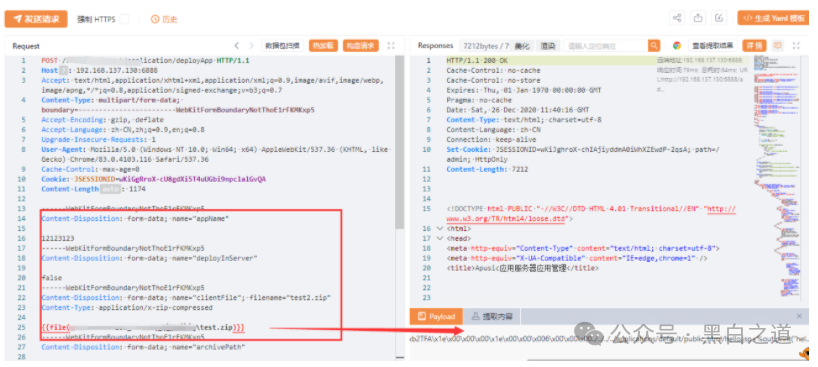Click the 美化 beautify tab in Responses
This screenshot has width=818, height=367.
pyautogui.click(x=522, y=46)
